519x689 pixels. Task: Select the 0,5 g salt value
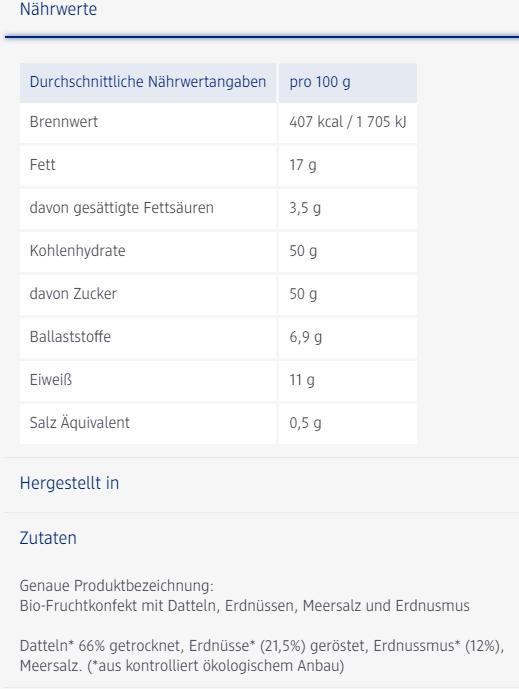pos(305,423)
